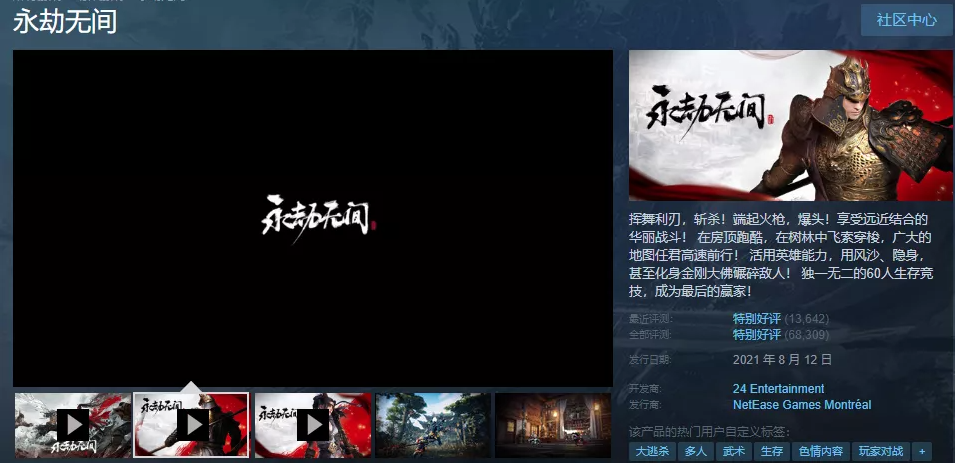Click the 该产品的热门用户自定义标签 heading
Viewport: 955px width, 463px height.
coord(709,432)
